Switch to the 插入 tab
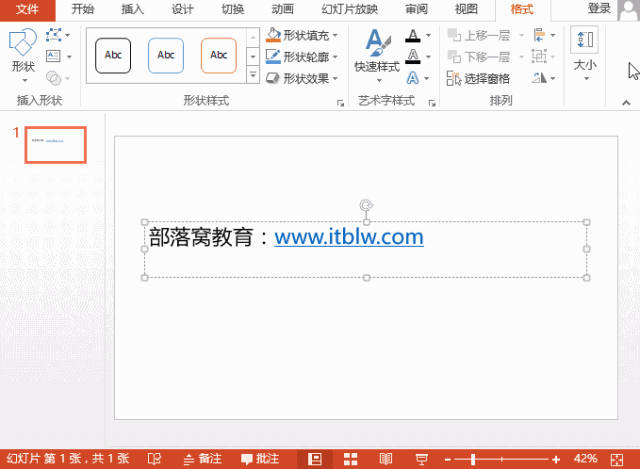The image size is (640, 469). coord(133,9)
